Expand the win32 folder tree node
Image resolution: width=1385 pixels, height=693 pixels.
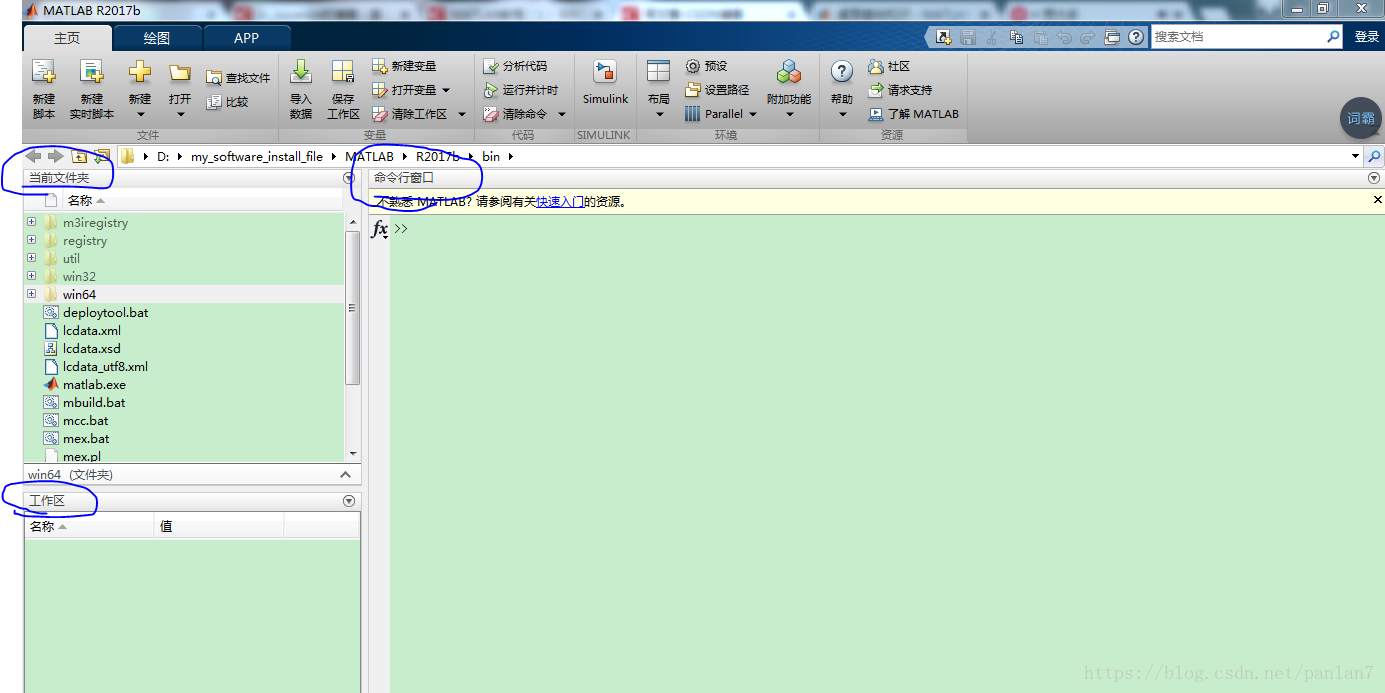[32, 276]
